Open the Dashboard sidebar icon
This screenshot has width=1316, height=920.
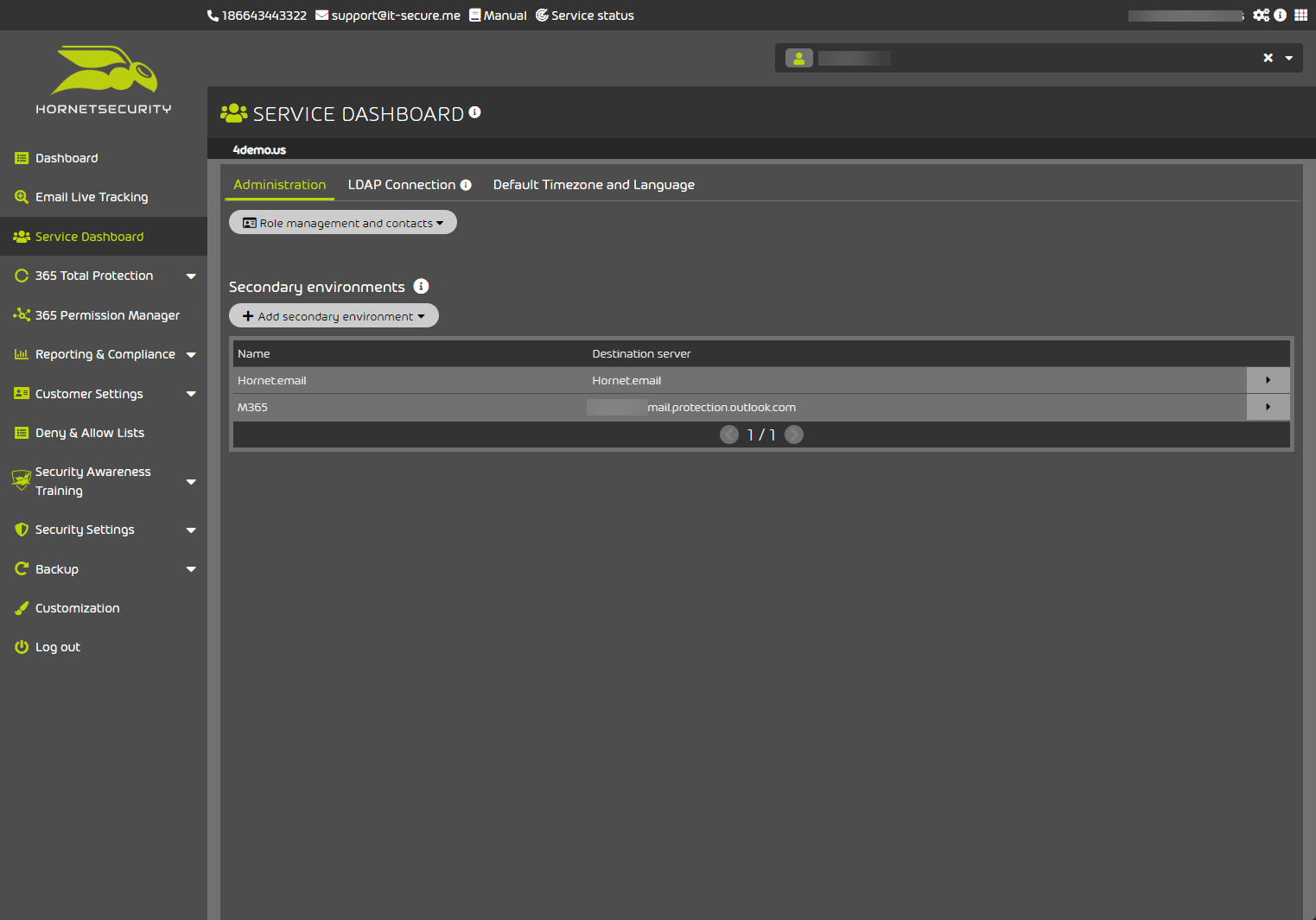(x=22, y=158)
